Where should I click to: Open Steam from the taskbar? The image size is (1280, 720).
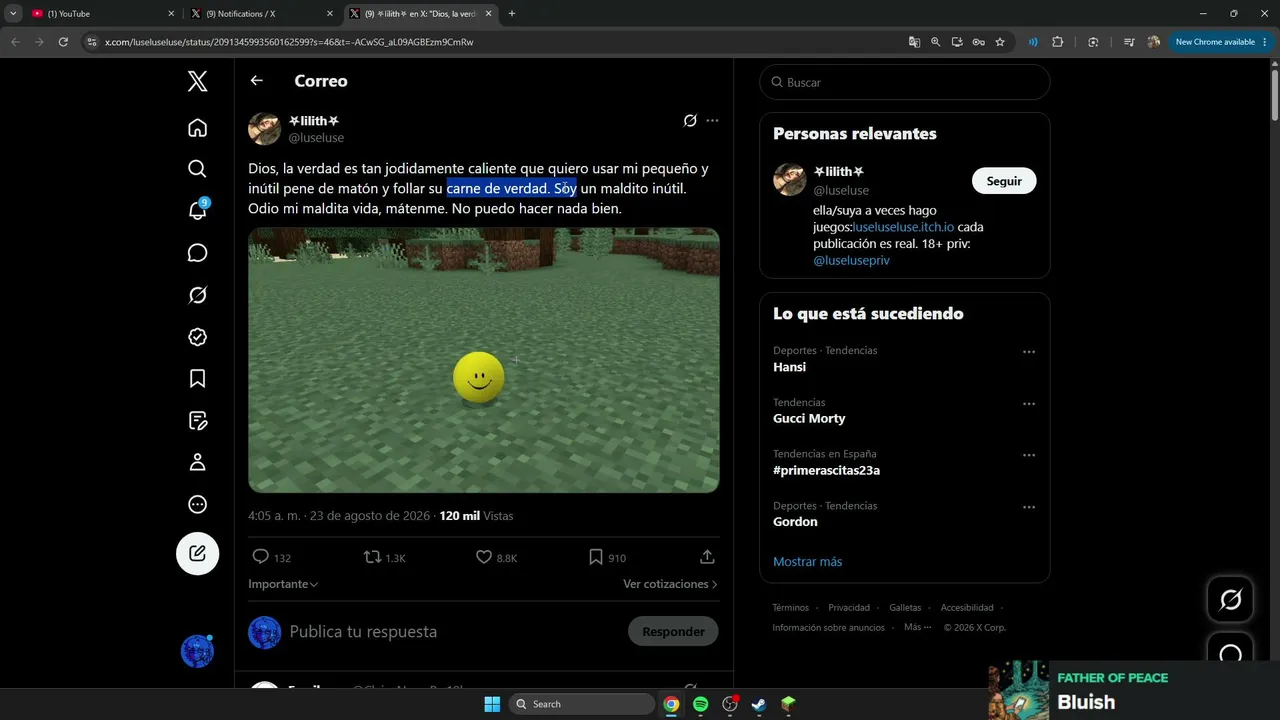[759, 704]
